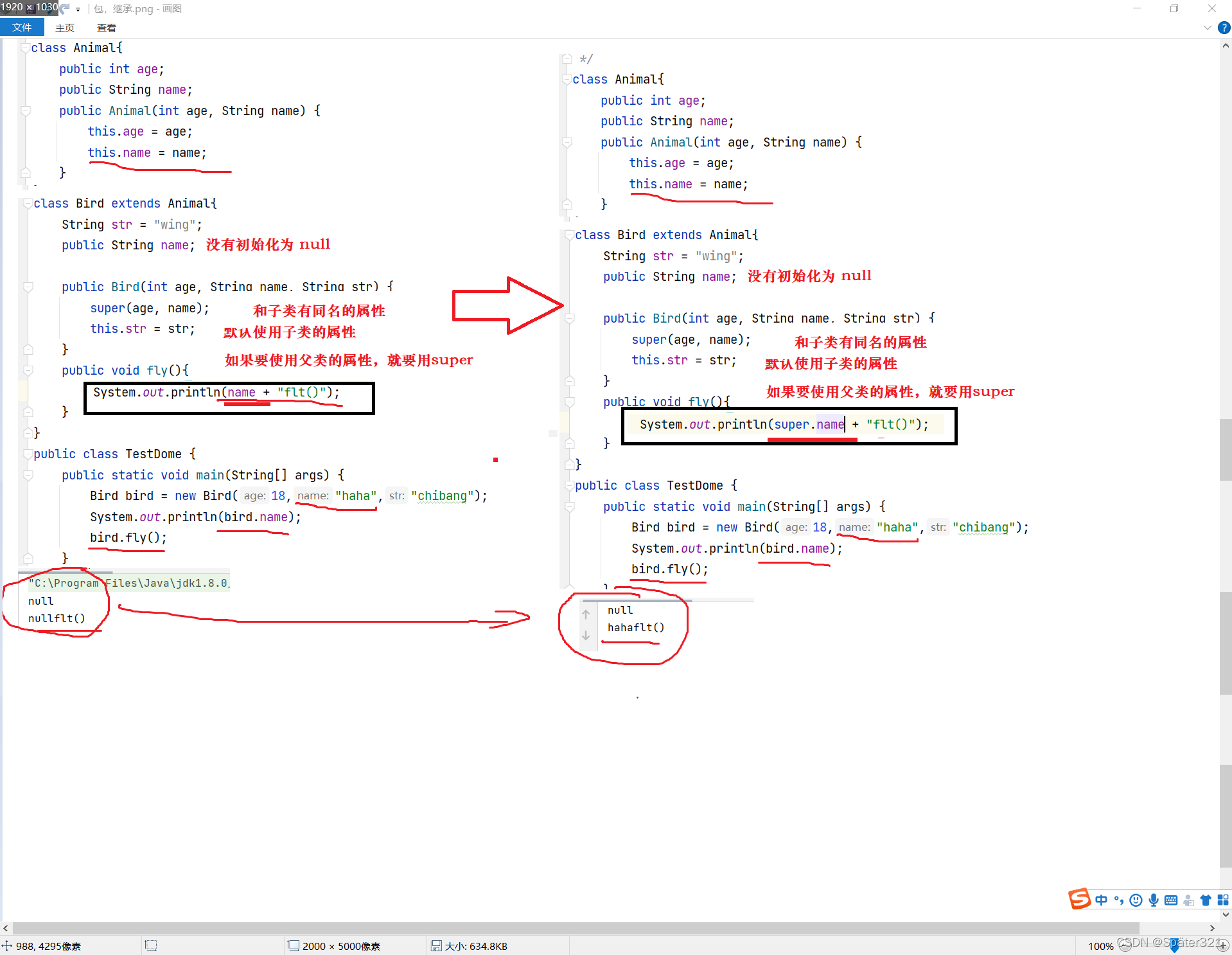This screenshot has height=955, width=1232.
Task: Click the 2000 × 5000像素 dimension text
Action: tap(341, 946)
